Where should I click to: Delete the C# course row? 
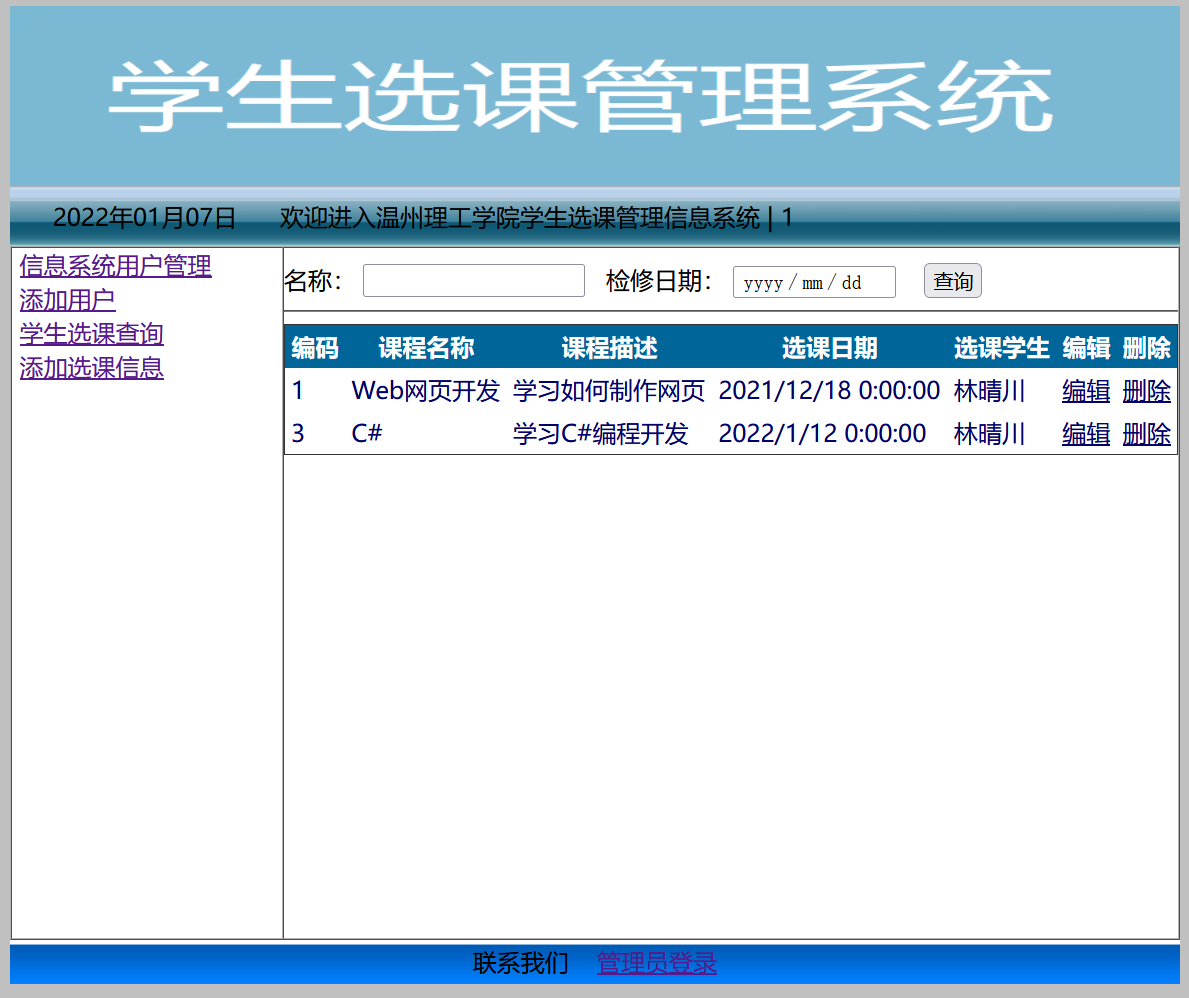(1147, 434)
